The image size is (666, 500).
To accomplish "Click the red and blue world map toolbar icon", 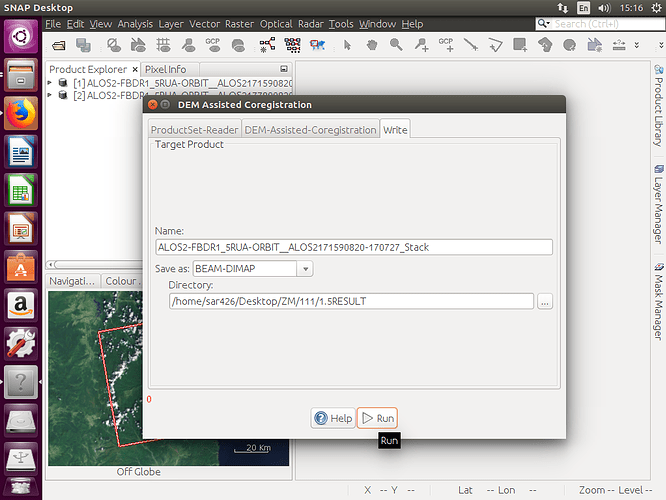I will tap(317, 45).
